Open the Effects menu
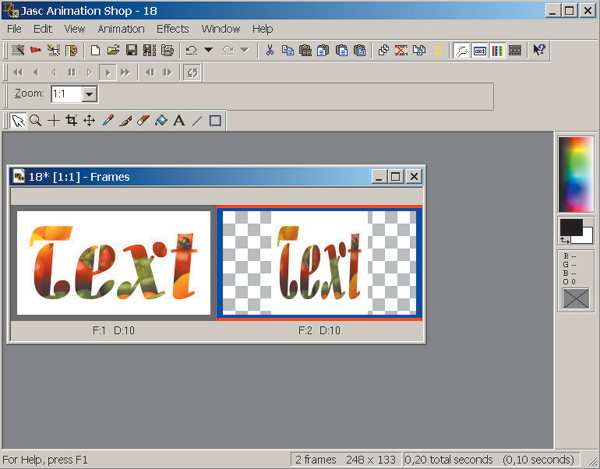 (x=173, y=29)
